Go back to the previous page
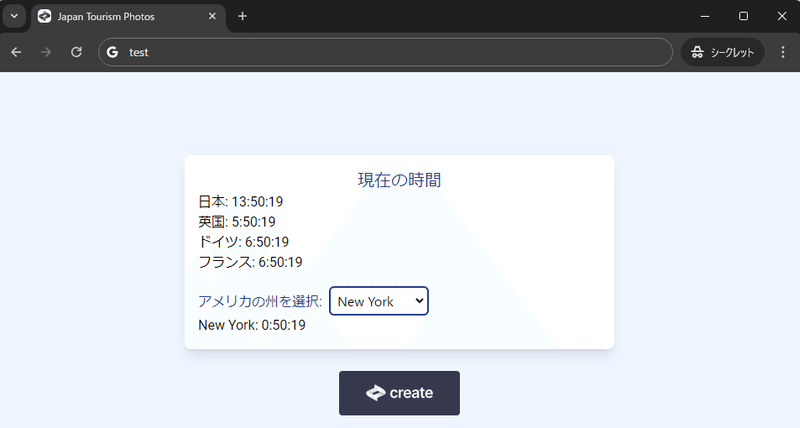Viewport: 800px width, 428px height. click(16, 52)
